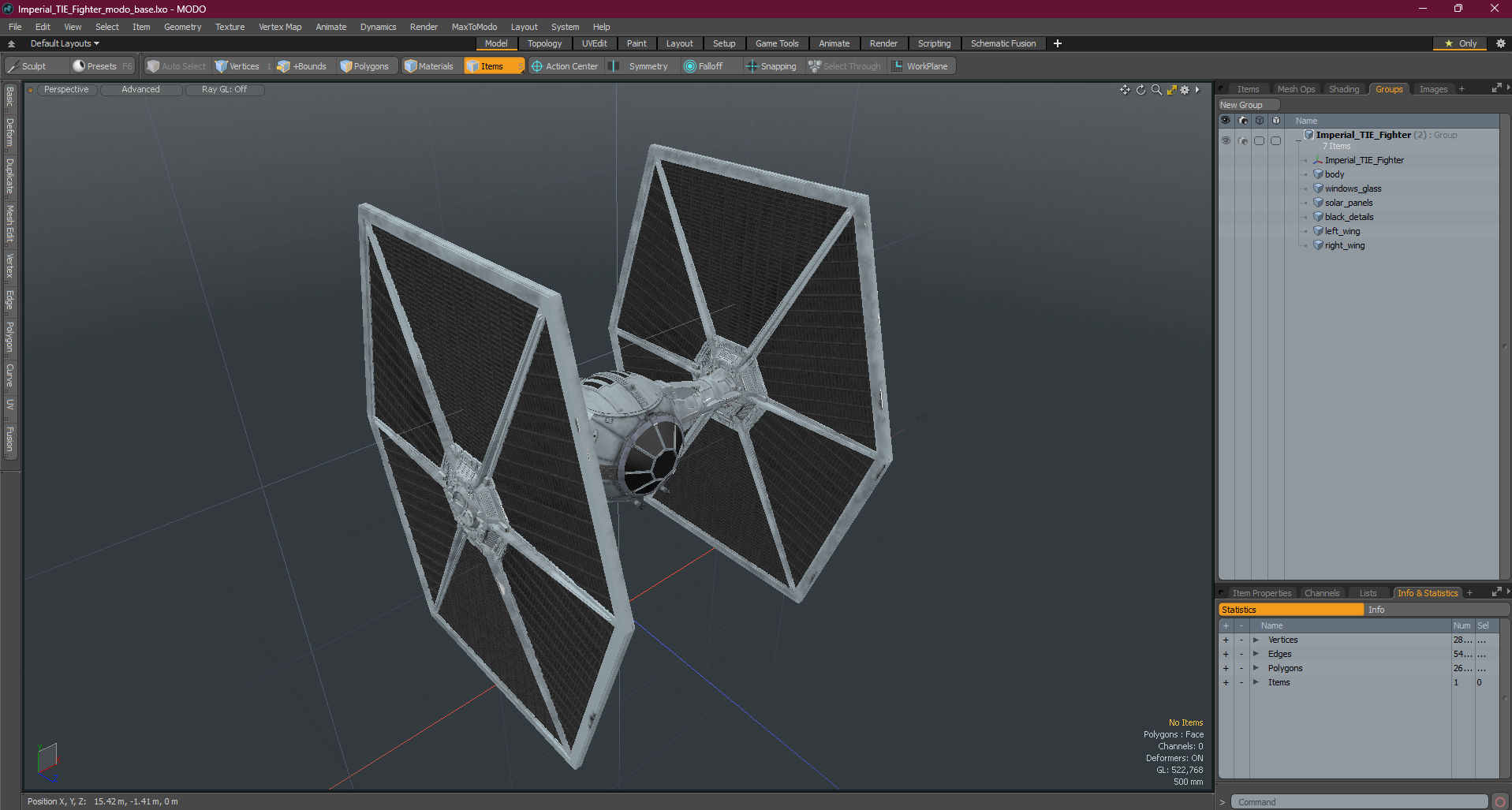
Task: Expand the Edges statistics row
Action: (x=1256, y=655)
